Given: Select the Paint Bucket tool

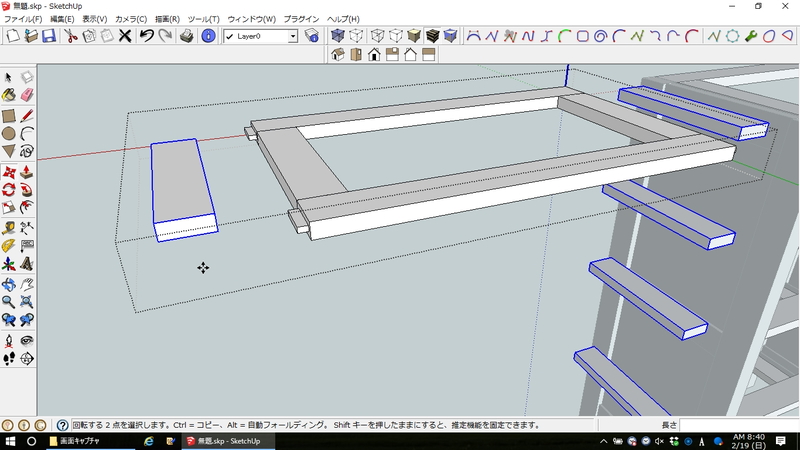Looking at the screenshot, I should [x=9, y=96].
